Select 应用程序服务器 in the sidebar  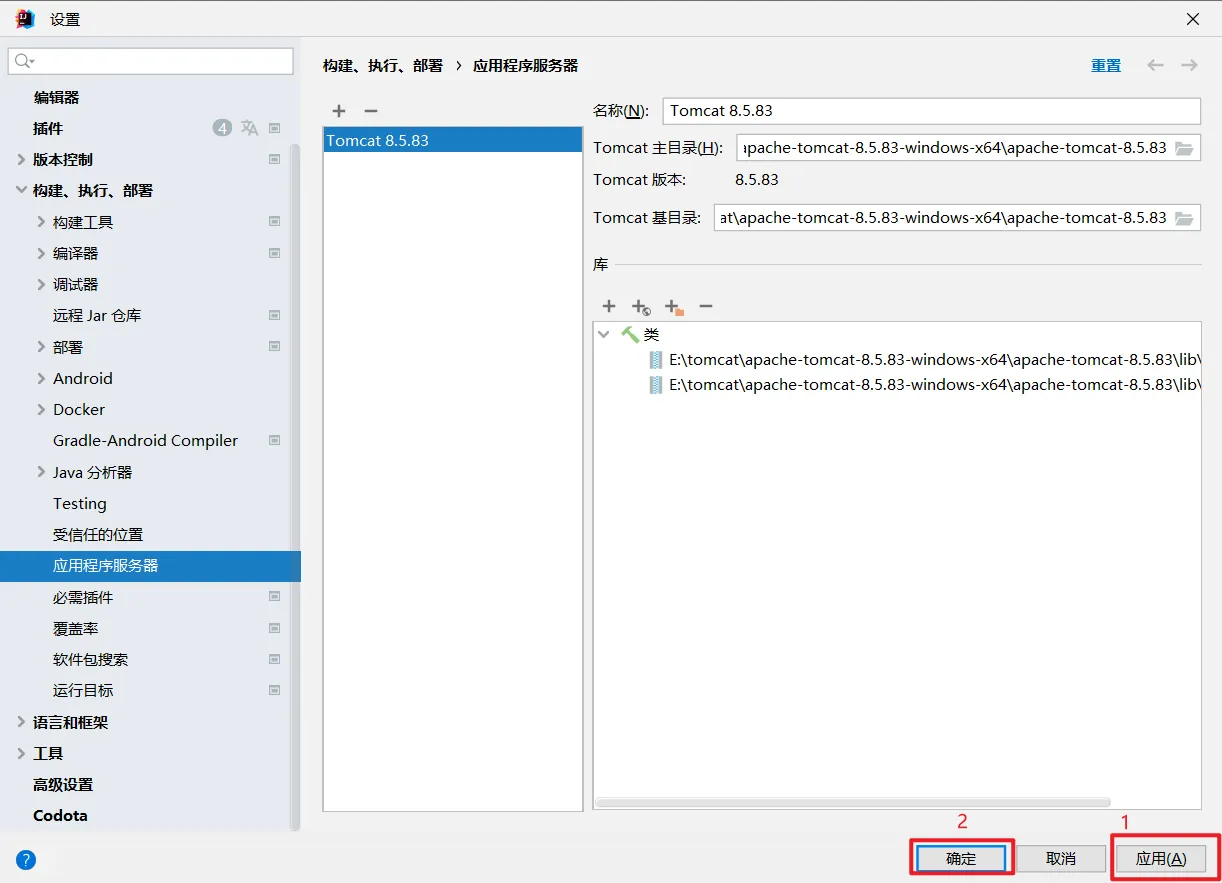coord(150,565)
